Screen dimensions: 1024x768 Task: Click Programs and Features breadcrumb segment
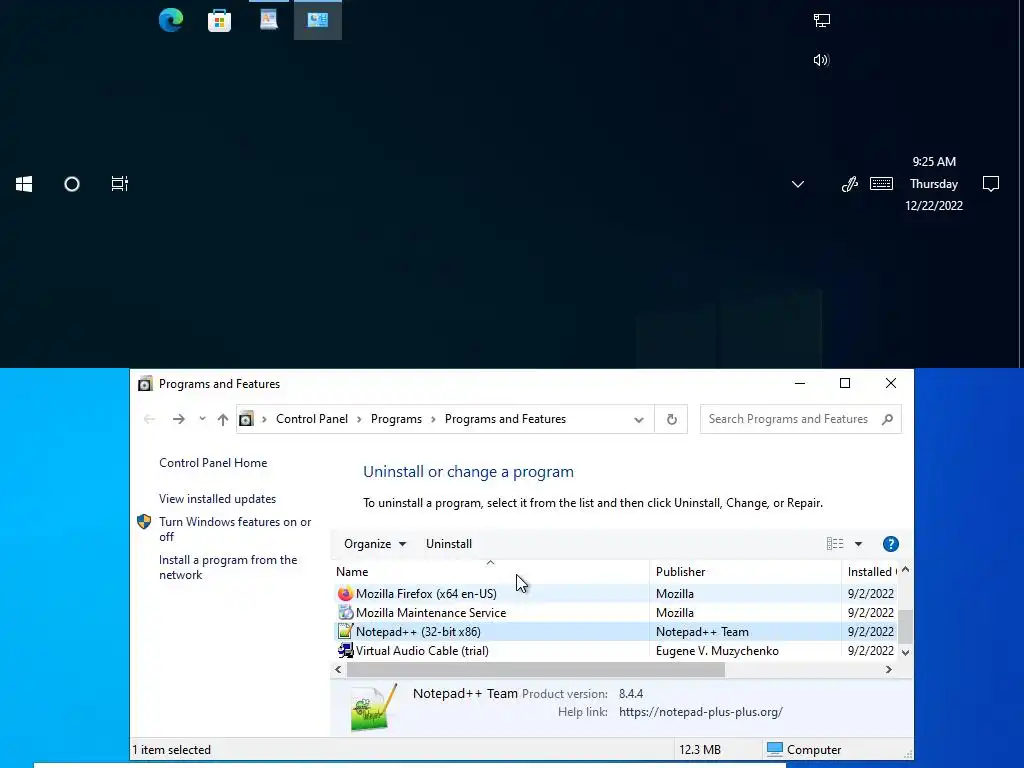pyautogui.click(x=505, y=419)
